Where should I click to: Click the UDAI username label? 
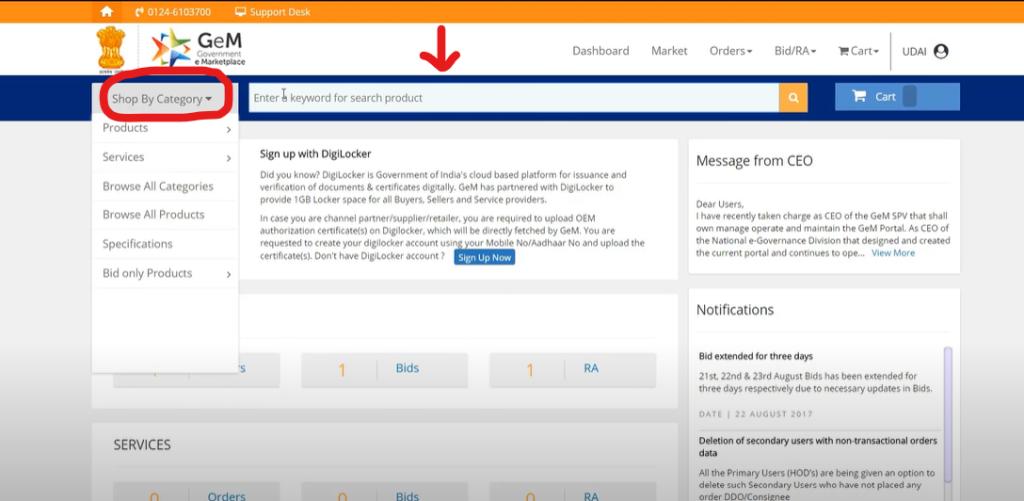click(x=914, y=52)
